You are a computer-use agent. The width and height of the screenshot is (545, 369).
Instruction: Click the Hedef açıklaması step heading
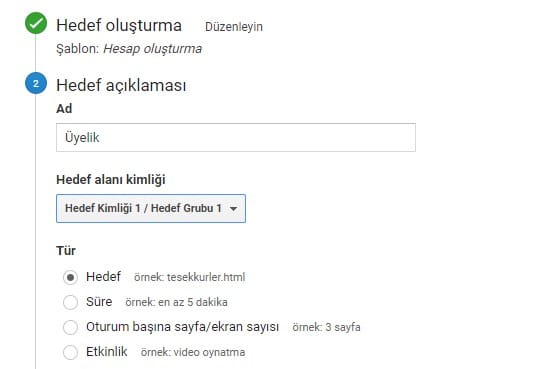[121, 85]
